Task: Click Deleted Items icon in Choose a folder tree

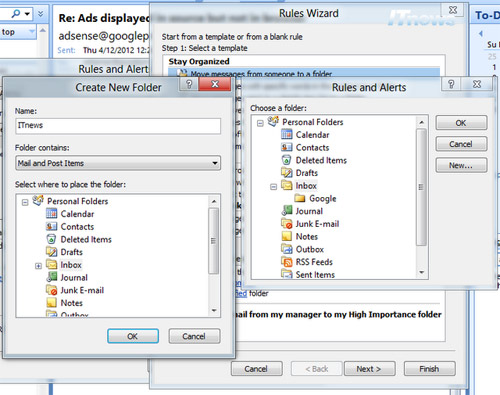Action: click(x=287, y=160)
